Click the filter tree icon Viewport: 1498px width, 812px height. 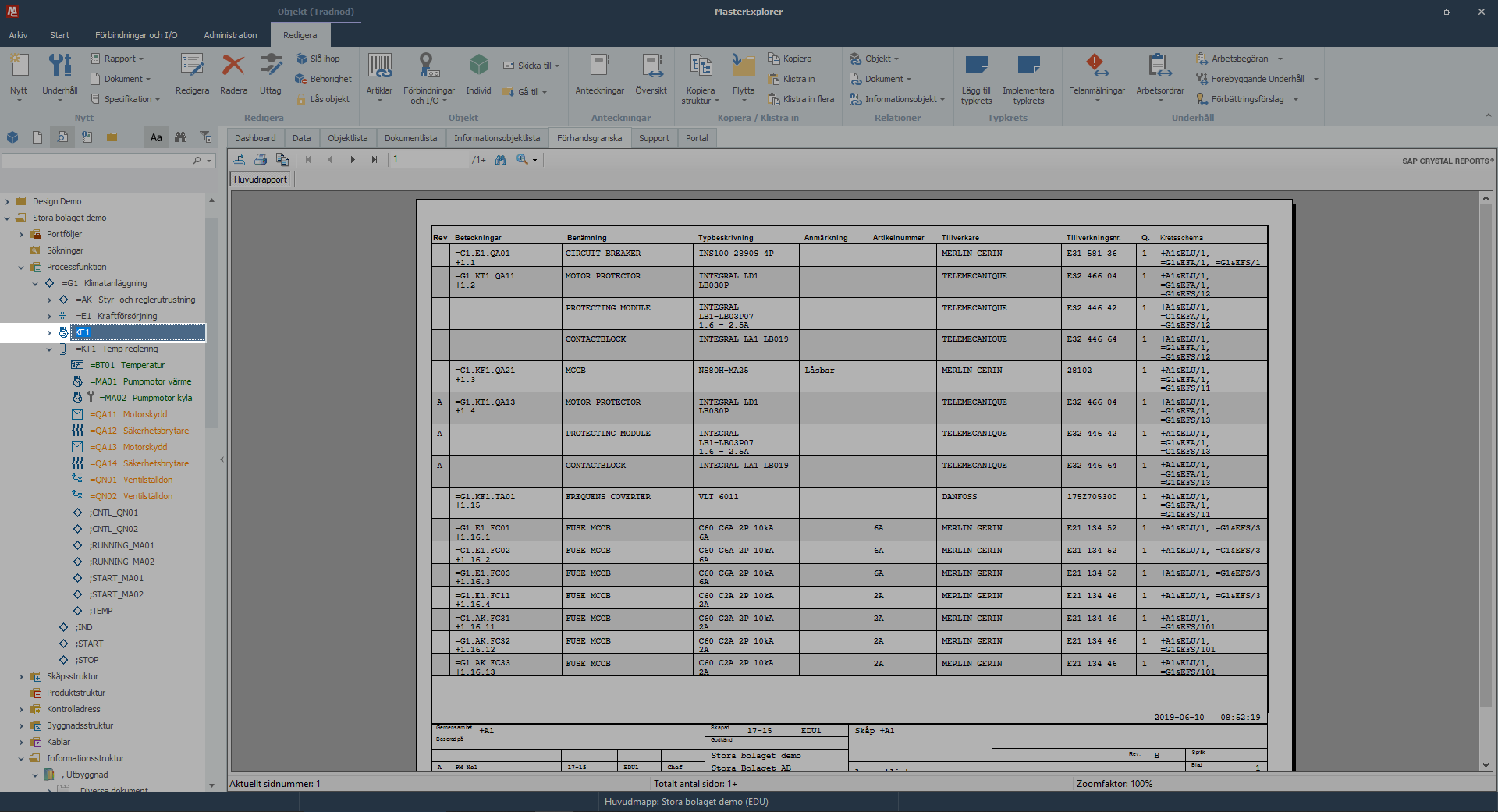coord(206,137)
